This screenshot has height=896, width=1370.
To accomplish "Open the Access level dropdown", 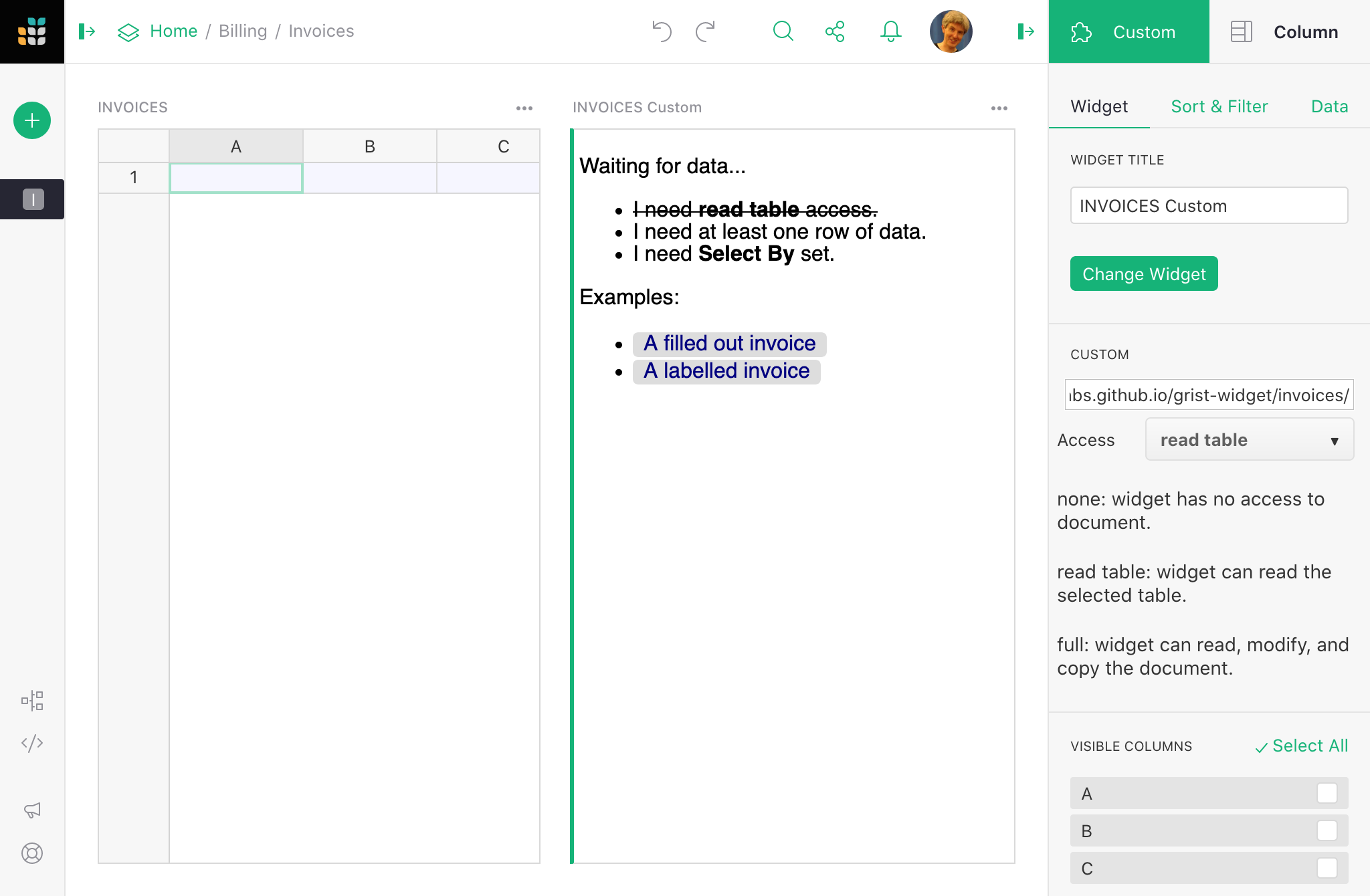I will [x=1250, y=439].
